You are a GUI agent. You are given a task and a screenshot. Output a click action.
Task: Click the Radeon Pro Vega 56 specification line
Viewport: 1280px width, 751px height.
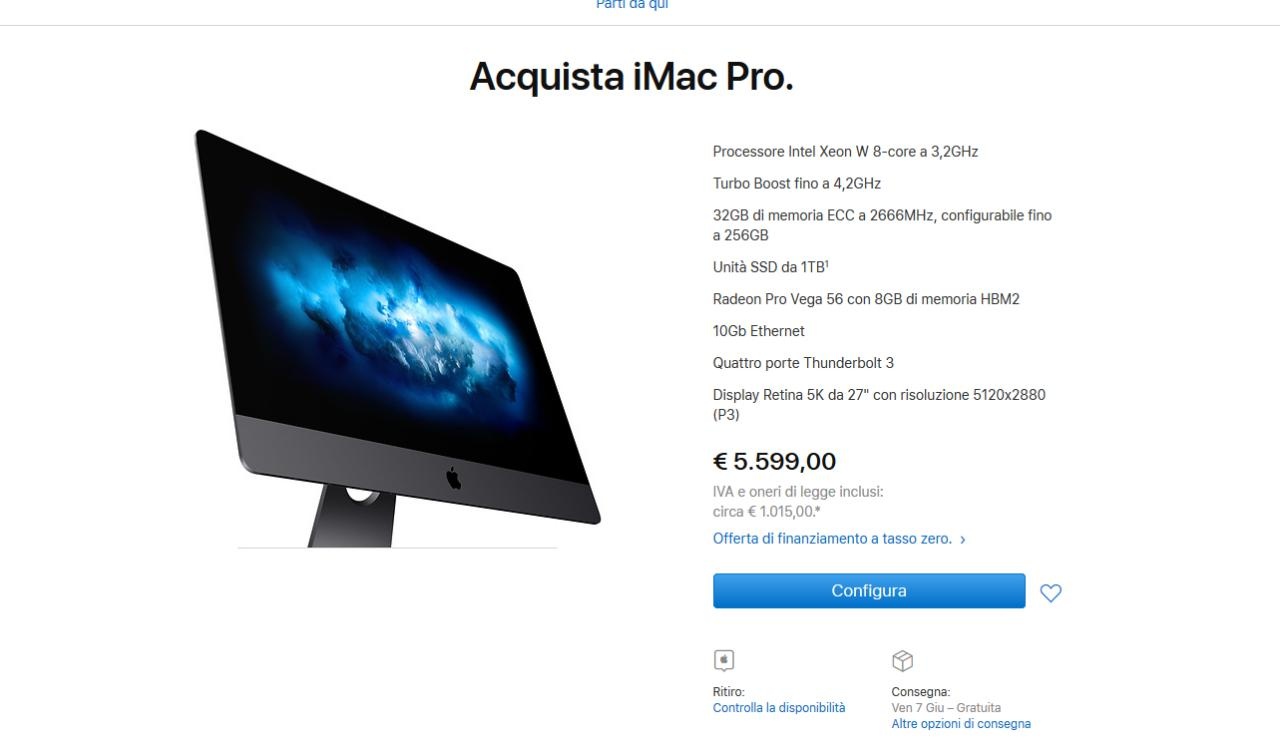866,299
